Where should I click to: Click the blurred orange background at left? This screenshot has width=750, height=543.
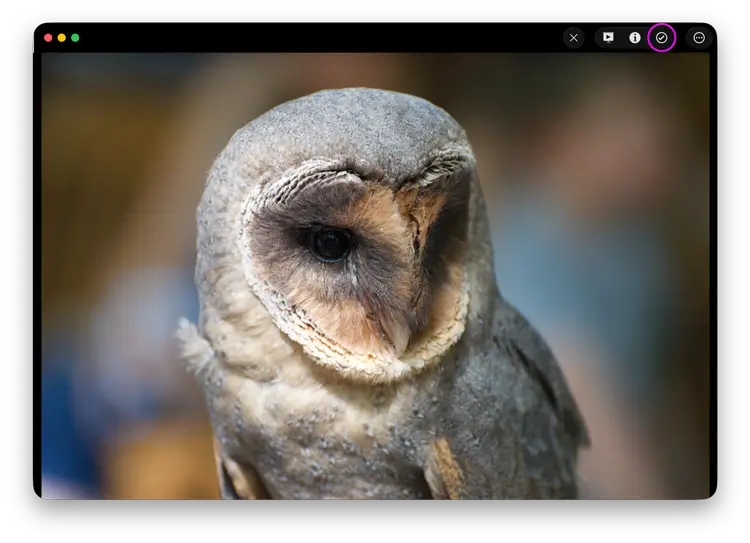(x=90, y=150)
